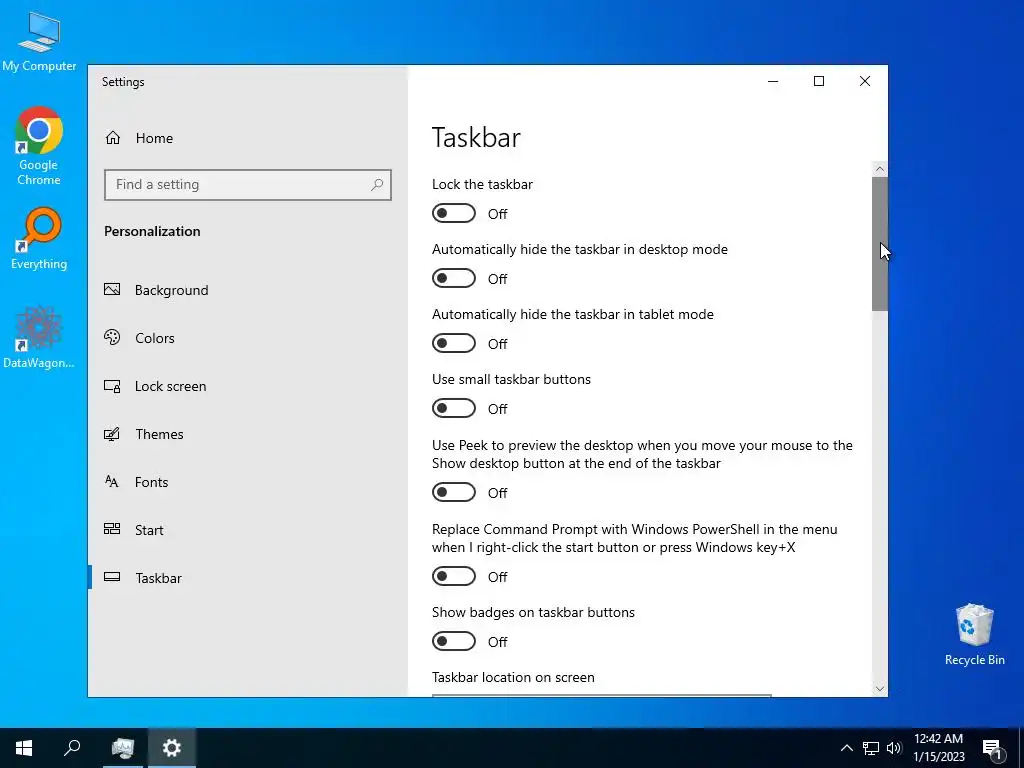Open the Lock screen settings page
The height and width of the screenshot is (768, 1024).
click(x=248, y=386)
